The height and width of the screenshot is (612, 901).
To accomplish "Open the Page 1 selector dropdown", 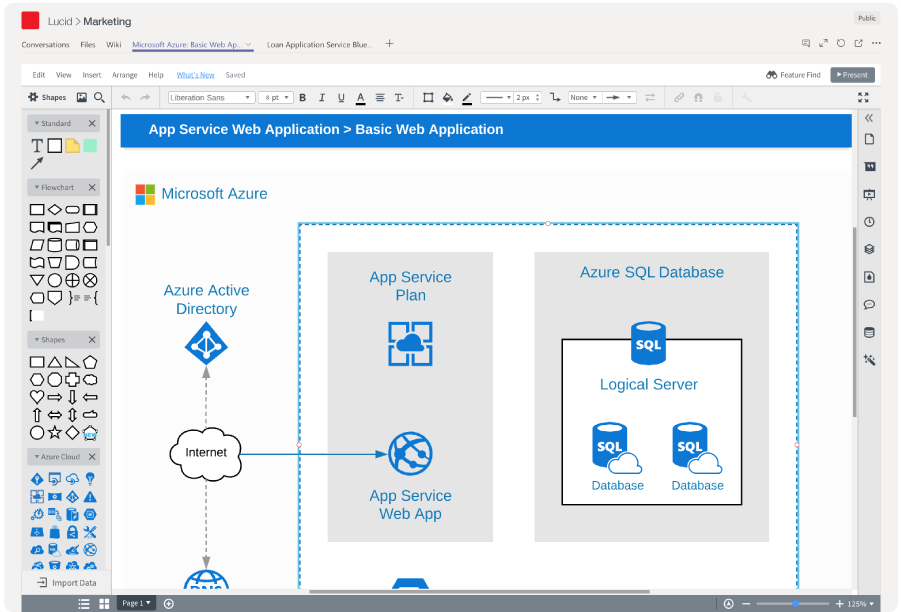I will click(136, 603).
